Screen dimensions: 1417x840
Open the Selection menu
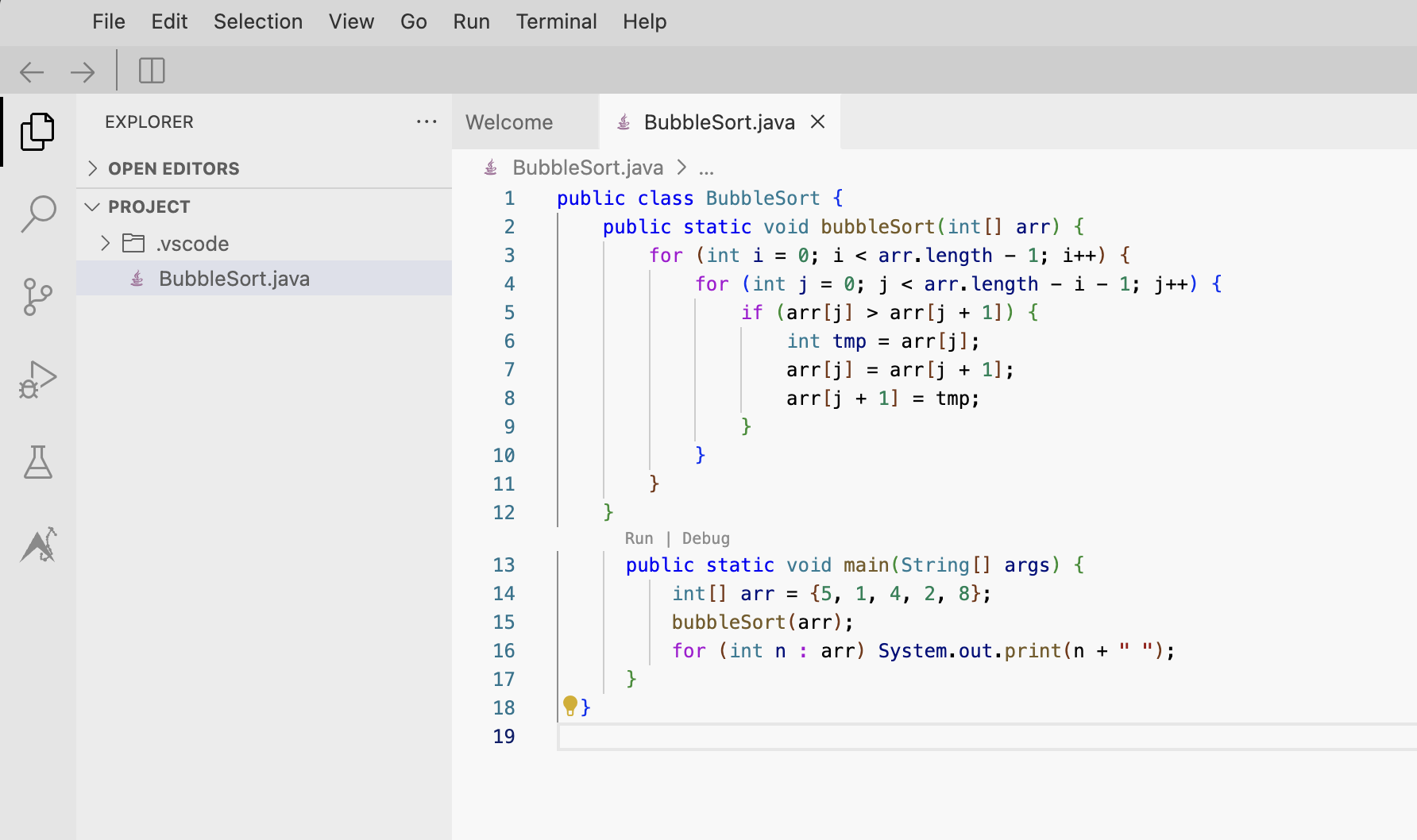pos(258,21)
